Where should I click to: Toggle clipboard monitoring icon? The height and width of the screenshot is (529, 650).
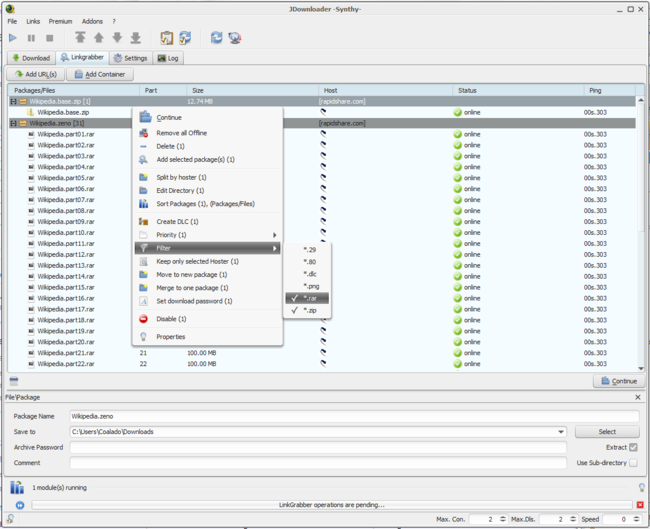point(167,38)
